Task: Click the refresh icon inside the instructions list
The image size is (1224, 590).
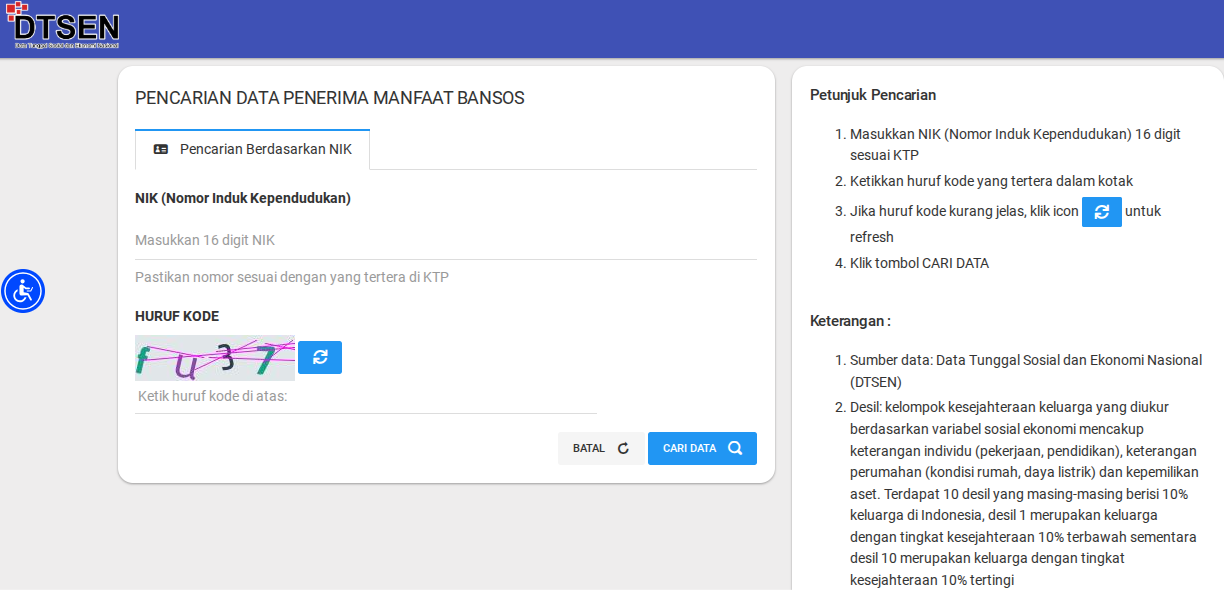Action: (1102, 212)
